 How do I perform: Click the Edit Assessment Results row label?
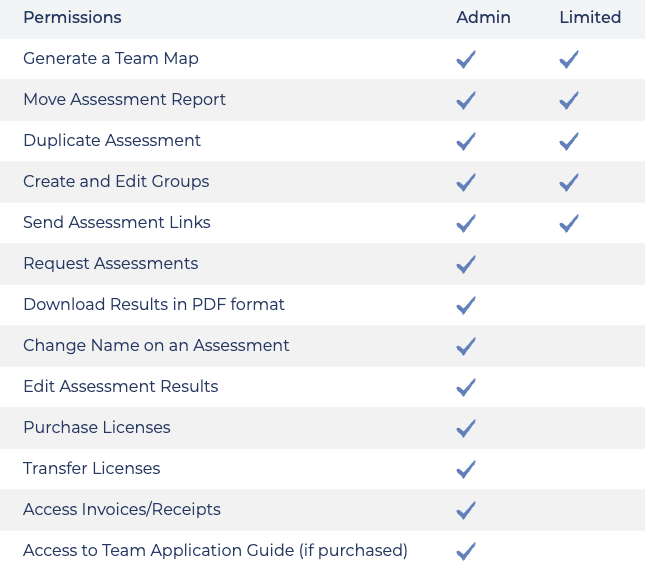pos(121,386)
